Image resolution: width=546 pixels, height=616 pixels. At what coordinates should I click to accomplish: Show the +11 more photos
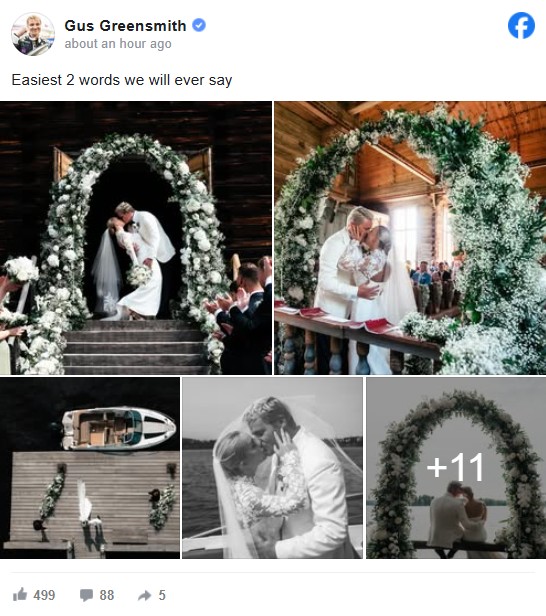[455, 467]
